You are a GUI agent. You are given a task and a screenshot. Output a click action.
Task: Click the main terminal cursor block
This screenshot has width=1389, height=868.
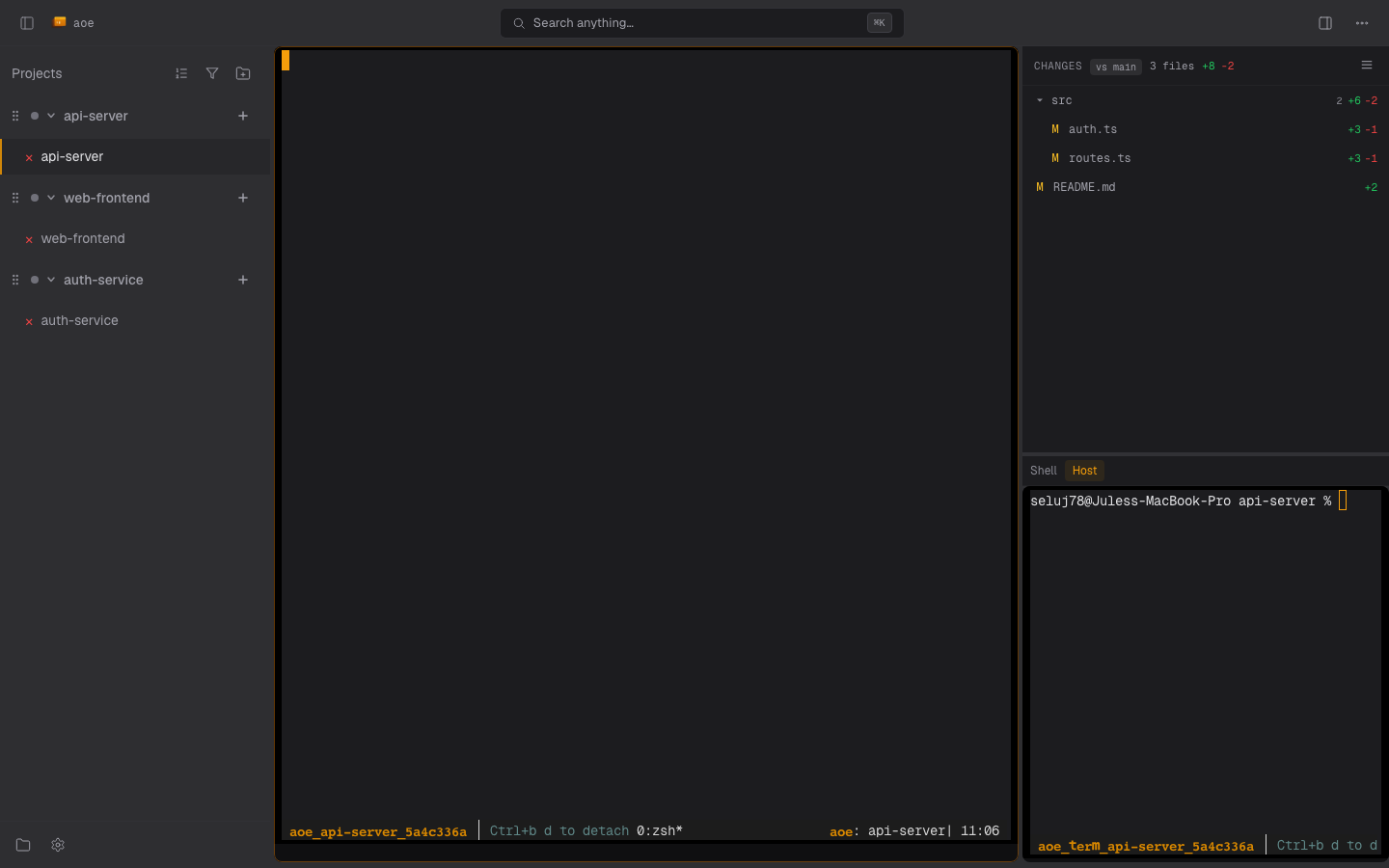pyautogui.click(x=286, y=61)
